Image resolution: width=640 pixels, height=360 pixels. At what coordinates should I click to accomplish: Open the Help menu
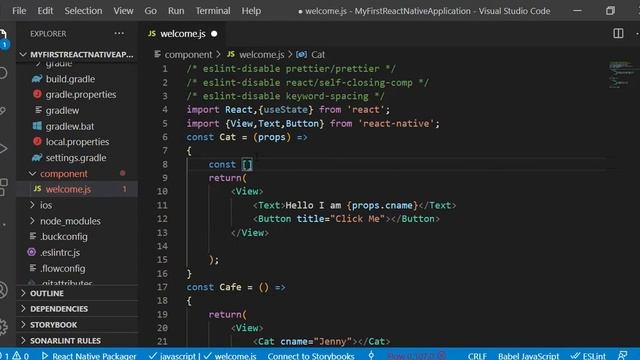click(x=251, y=11)
